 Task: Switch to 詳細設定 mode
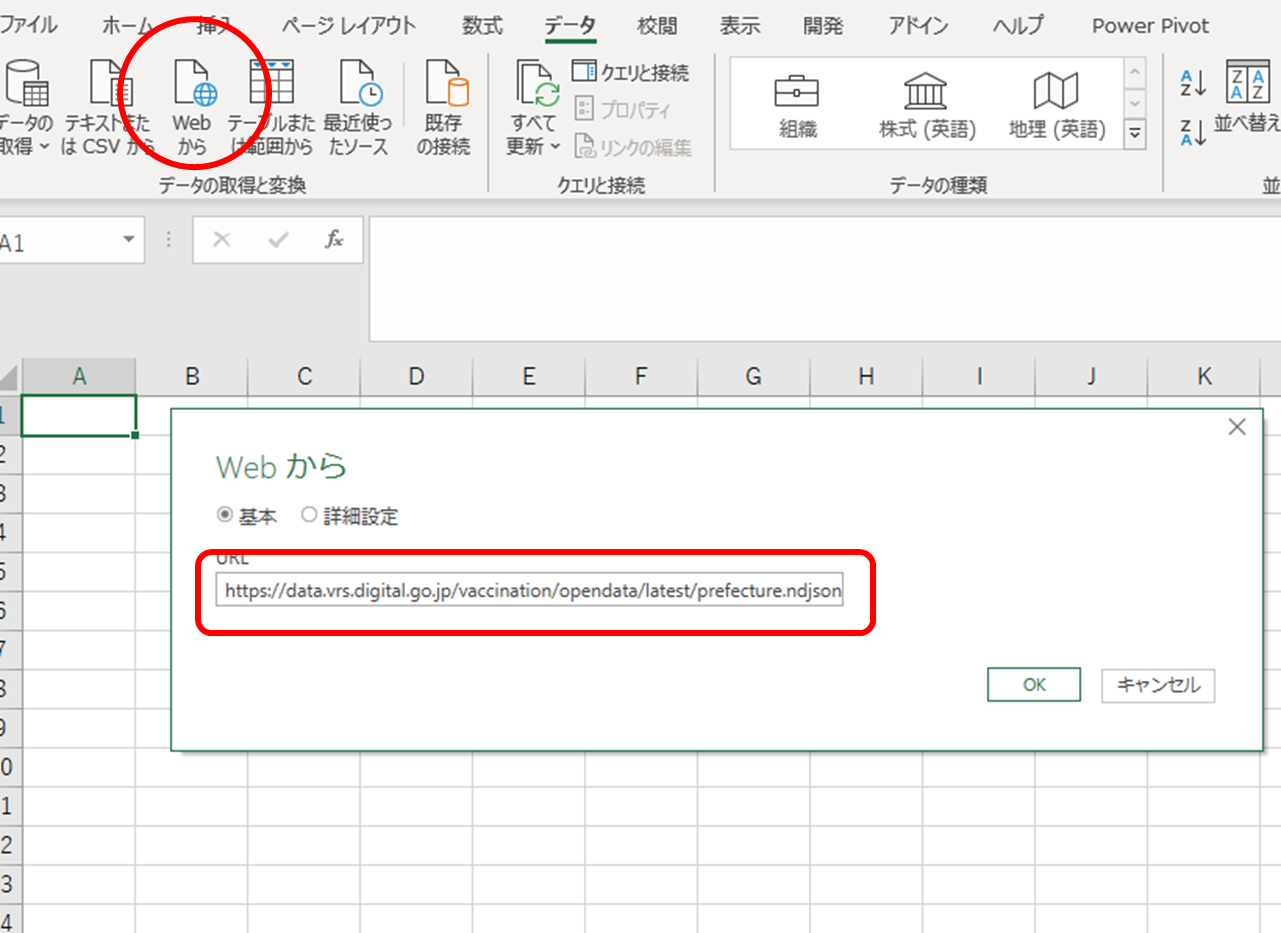click(310, 516)
